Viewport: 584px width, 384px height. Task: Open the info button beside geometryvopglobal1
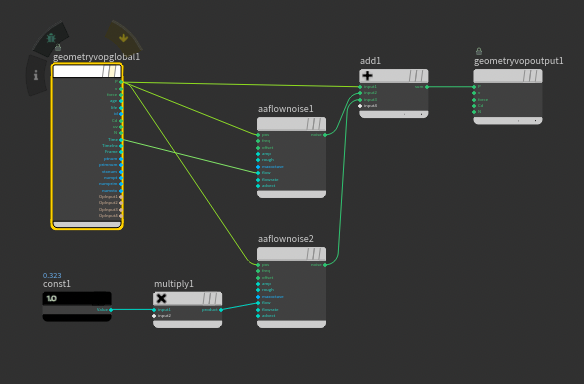(x=36, y=75)
